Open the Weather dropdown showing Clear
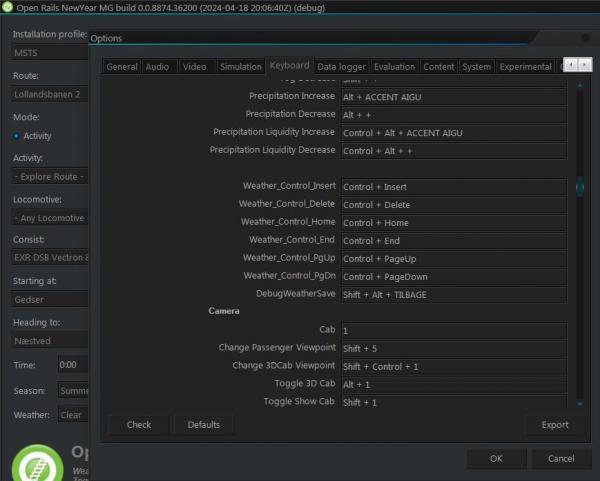 [x=73, y=415]
